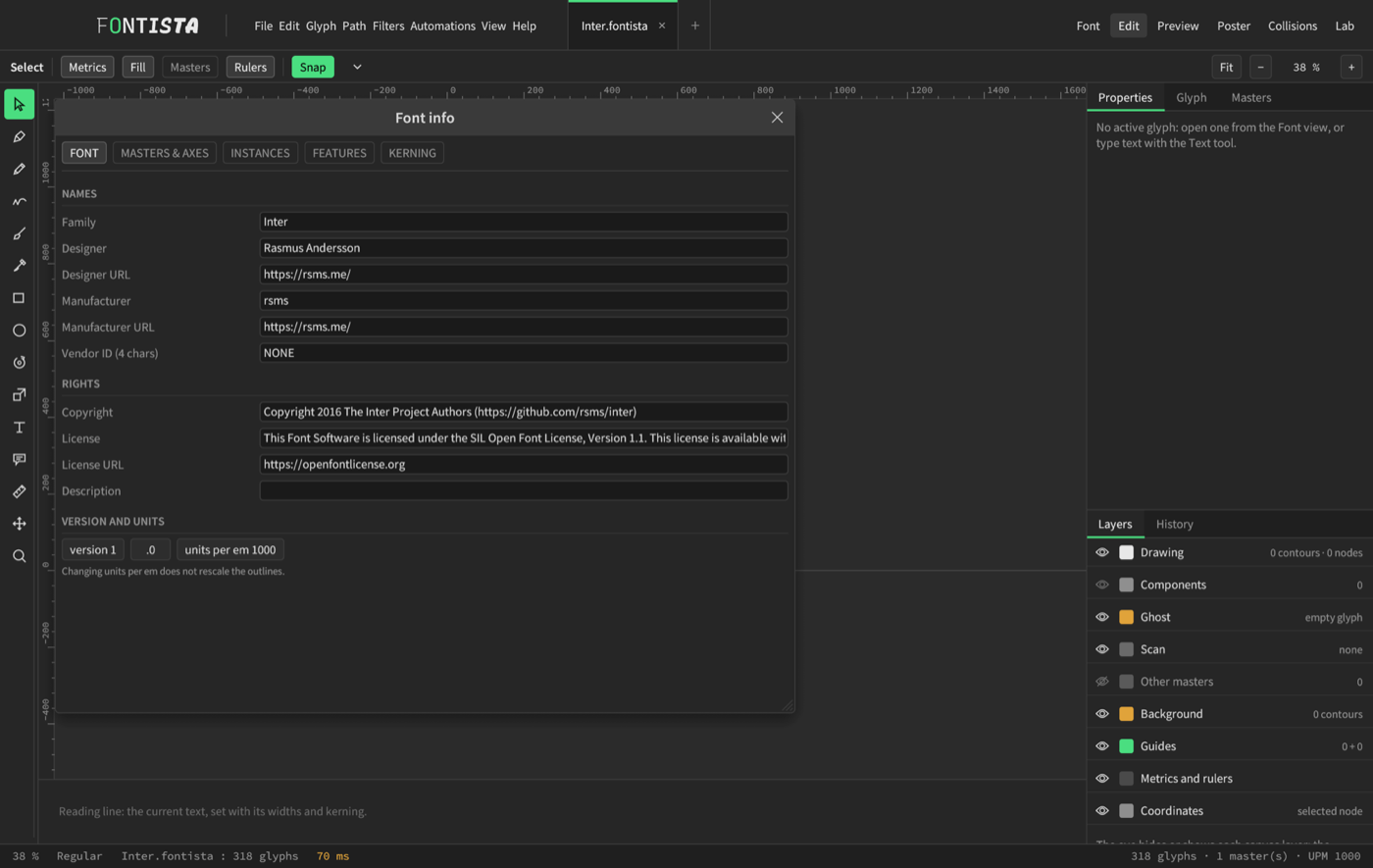1373x868 pixels.
Task: Click the empty Description field
Action: (x=524, y=490)
